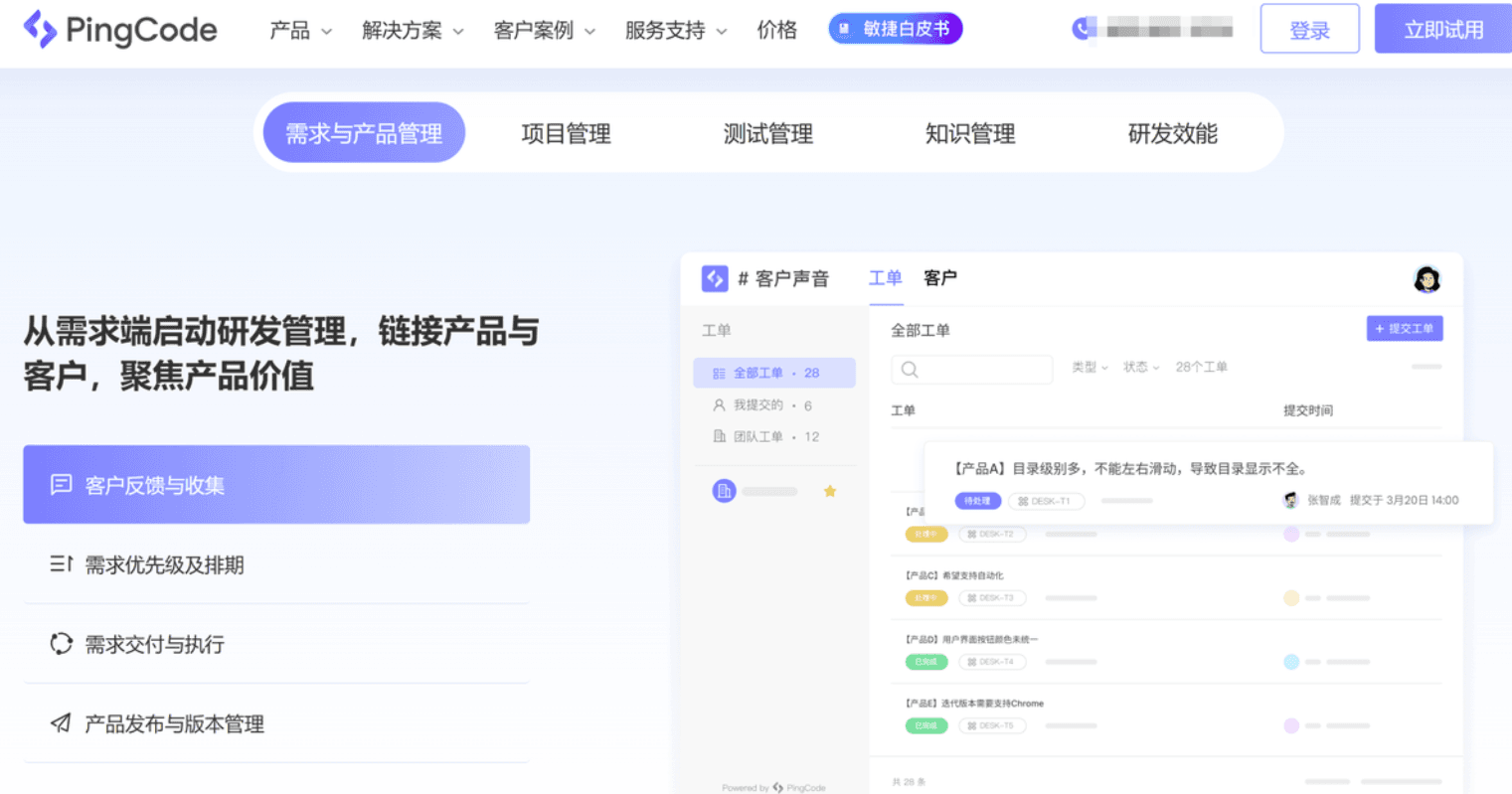This screenshot has height=794, width=1512.
Task: Switch to the 知识管理 tab
Action: point(970,133)
